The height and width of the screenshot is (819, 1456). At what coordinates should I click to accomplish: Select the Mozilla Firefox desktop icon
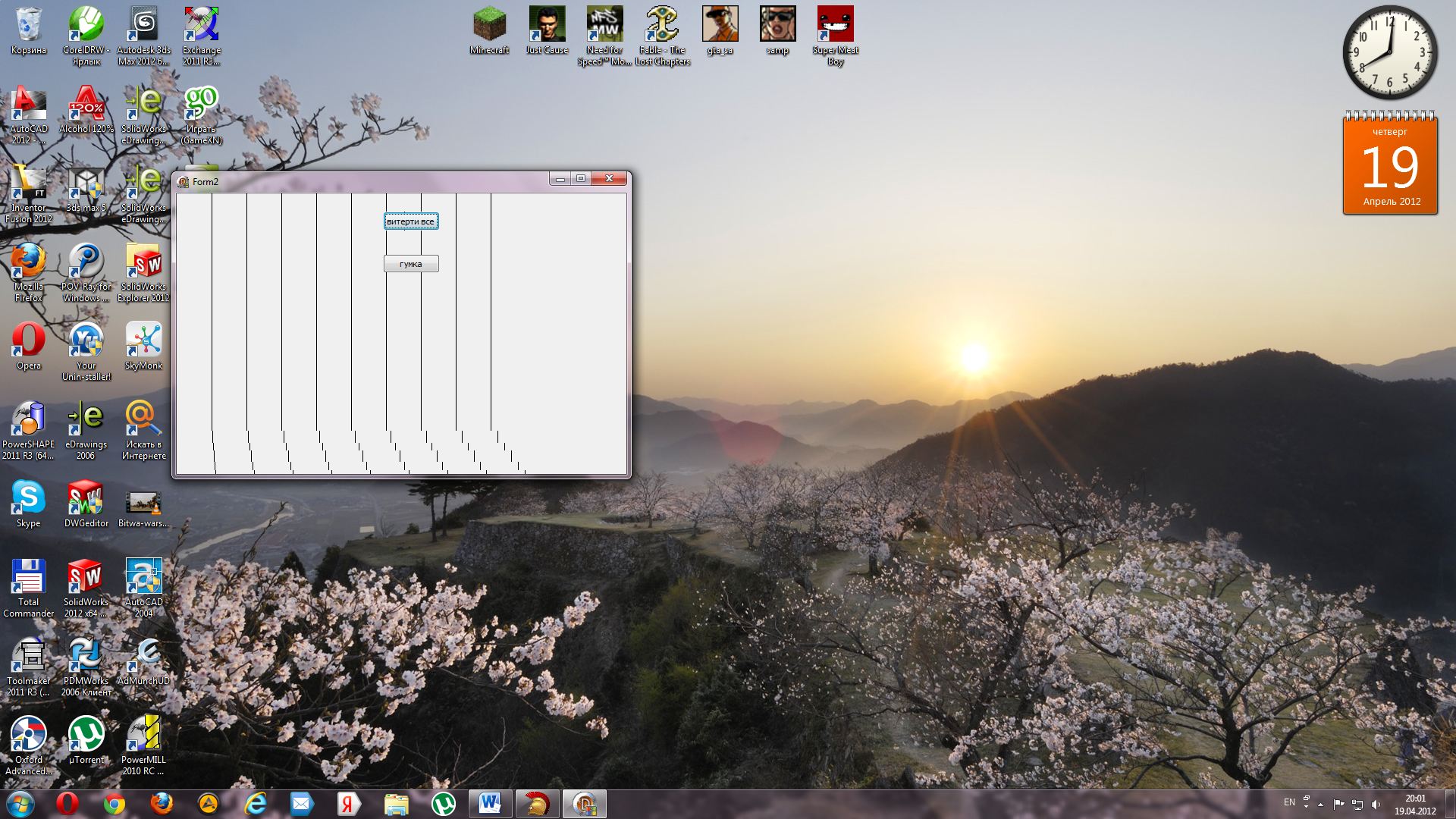pyautogui.click(x=29, y=272)
